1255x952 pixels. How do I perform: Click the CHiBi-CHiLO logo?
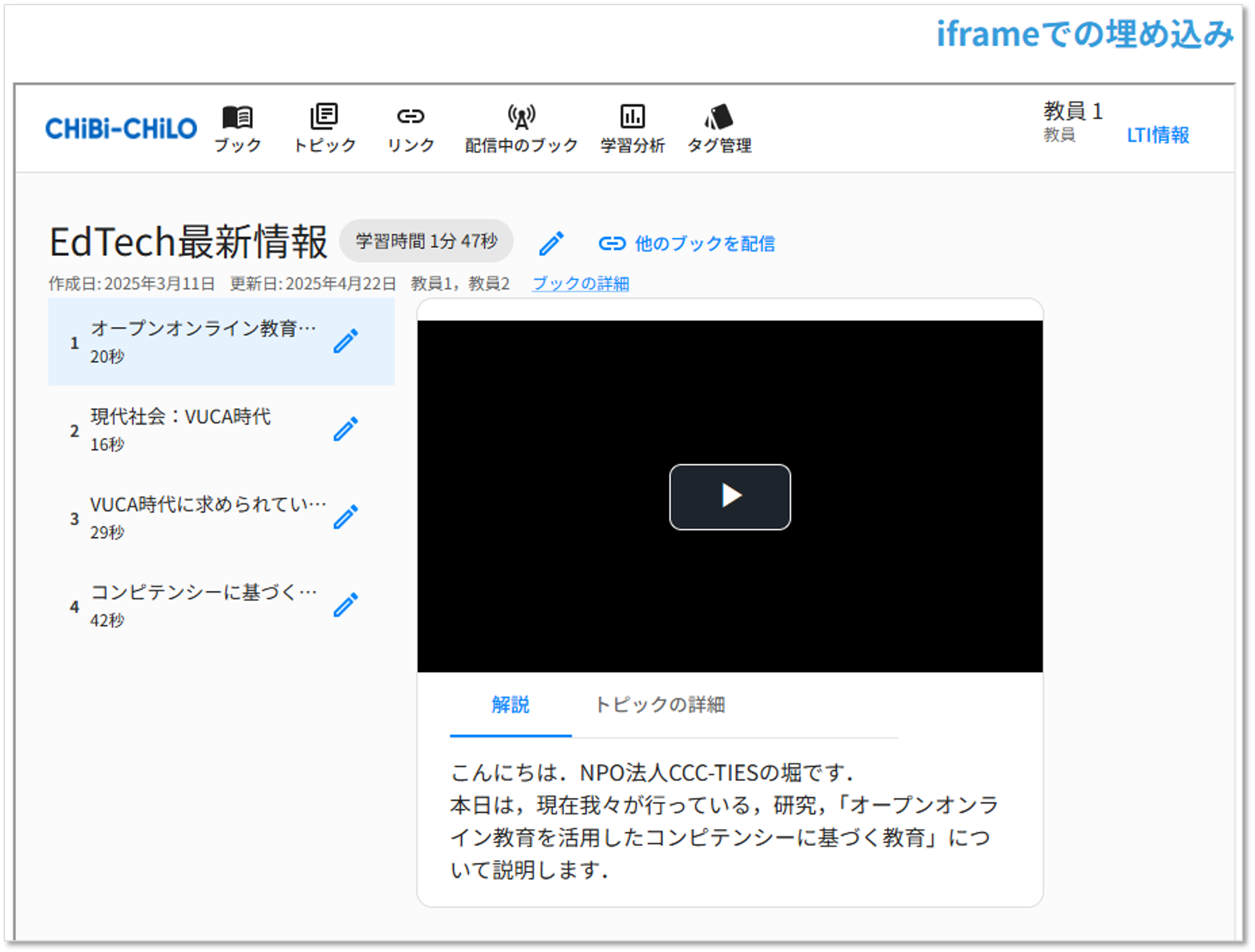coord(121,129)
